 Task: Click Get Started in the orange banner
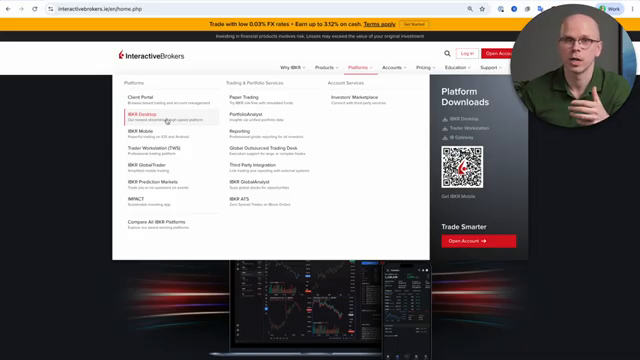[414, 24]
